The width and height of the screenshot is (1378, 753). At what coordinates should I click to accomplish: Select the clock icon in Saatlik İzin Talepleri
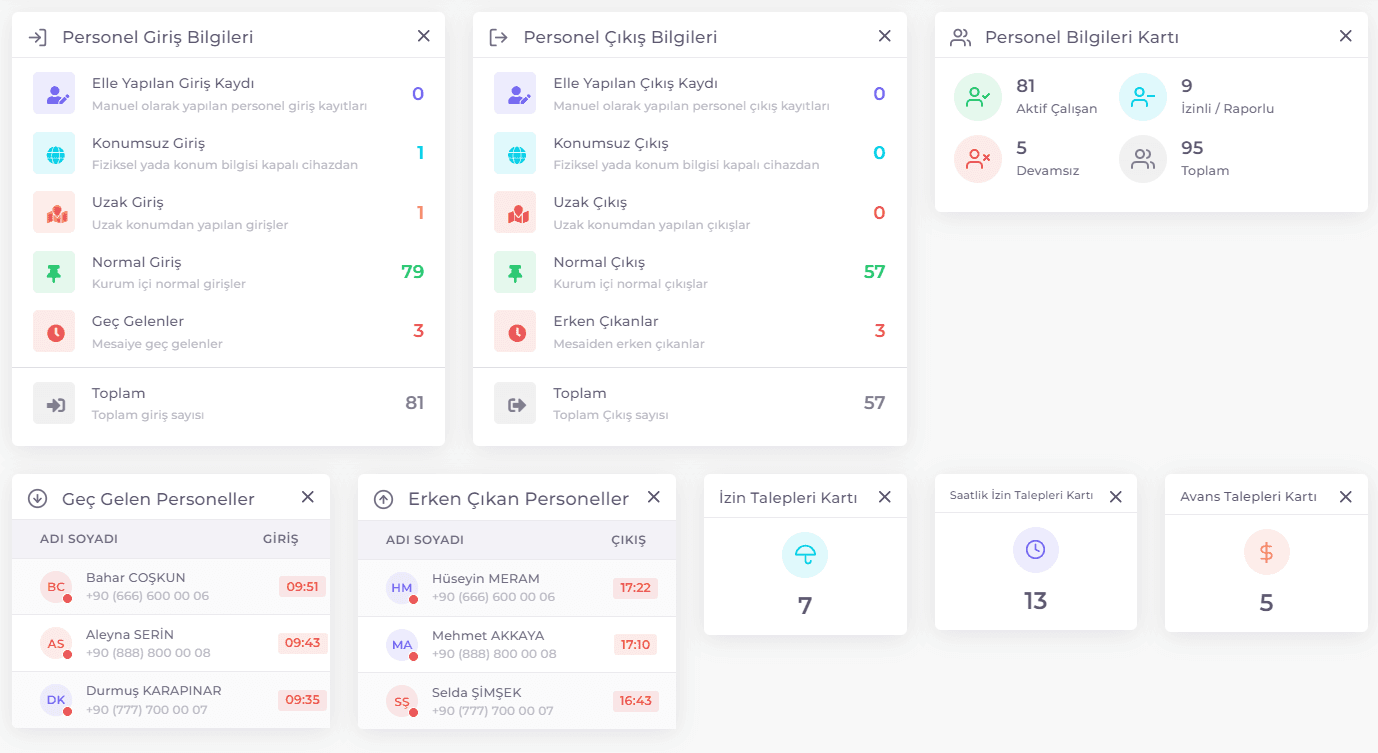(x=1036, y=550)
